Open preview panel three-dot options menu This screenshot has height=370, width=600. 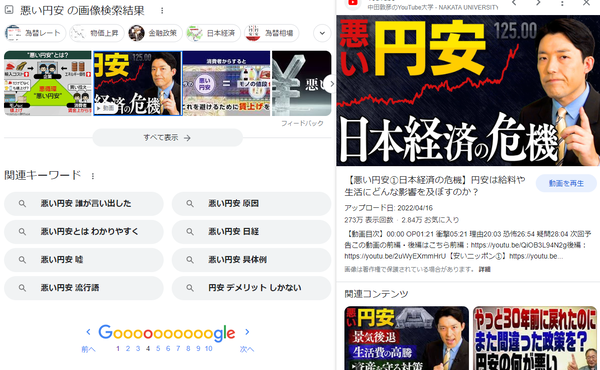[562, 3]
